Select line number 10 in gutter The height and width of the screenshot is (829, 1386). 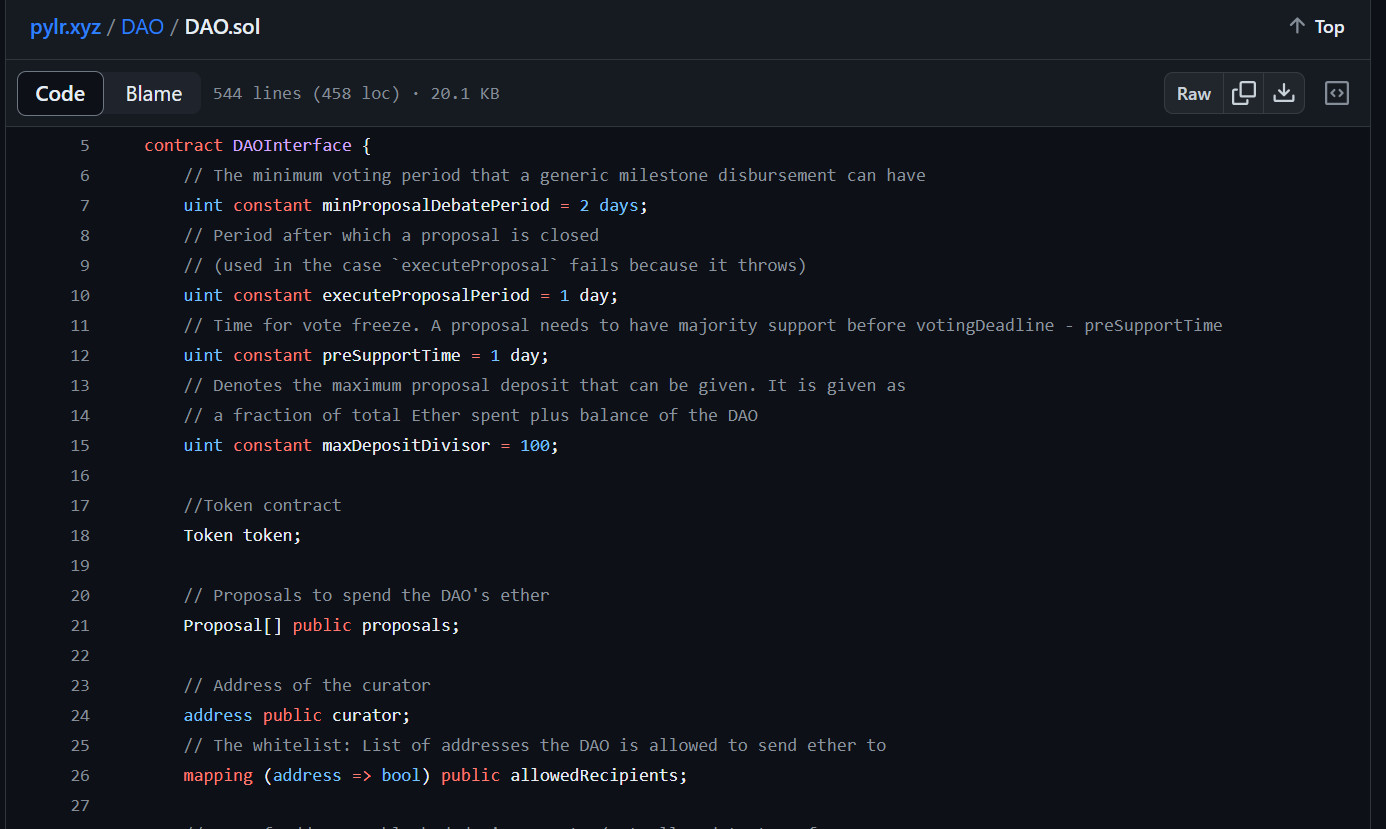[x=80, y=296]
